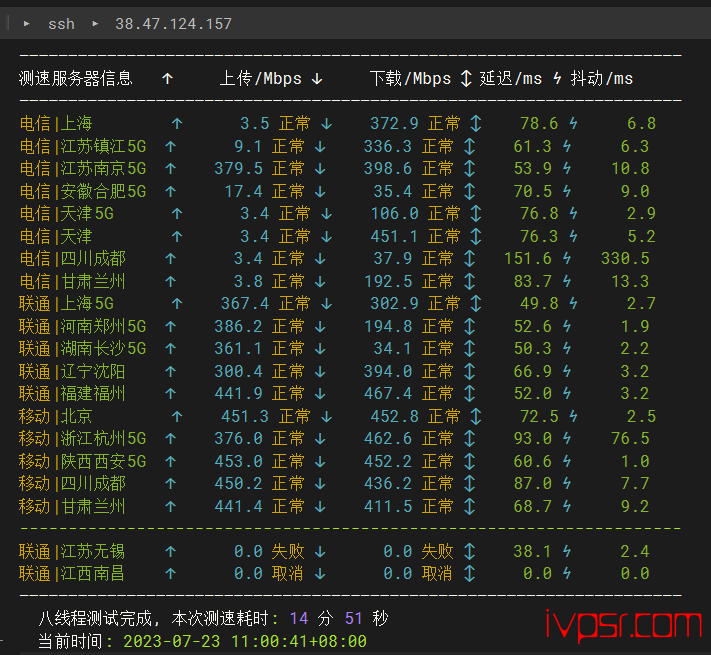
Task: Click the lightning icon before 抖动/ms header
Action: tap(557, 78)
